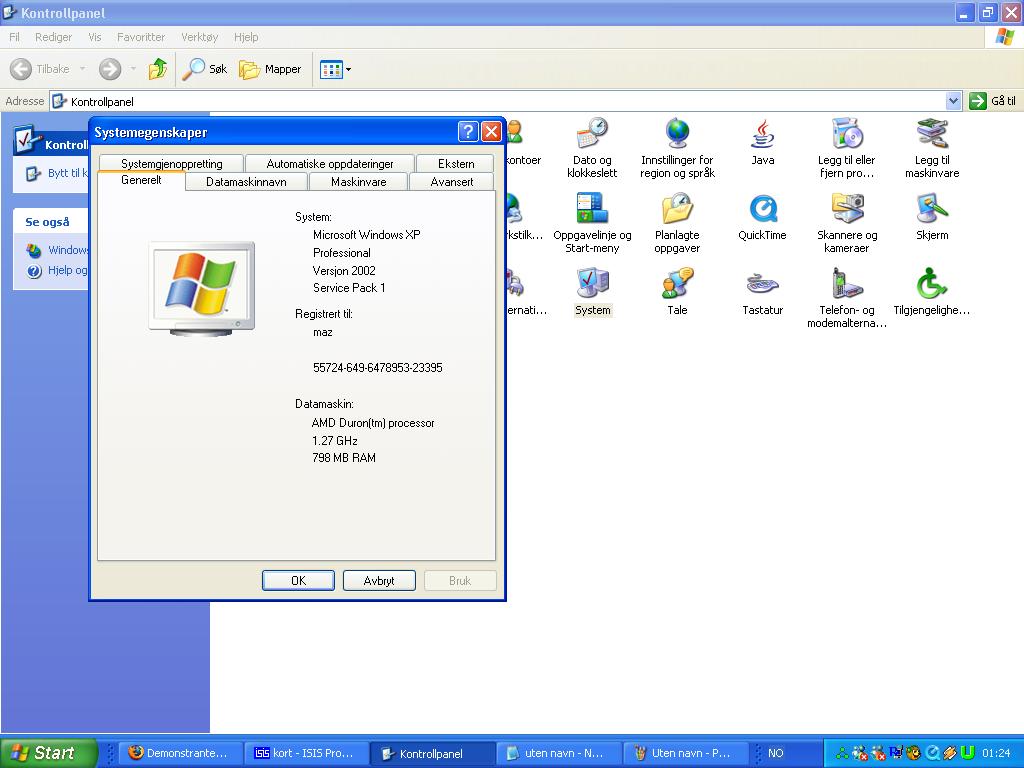The height and width of the screenshot is (768, 1024).
Task: Click the Gå til button
Action: tap(993, 101)
